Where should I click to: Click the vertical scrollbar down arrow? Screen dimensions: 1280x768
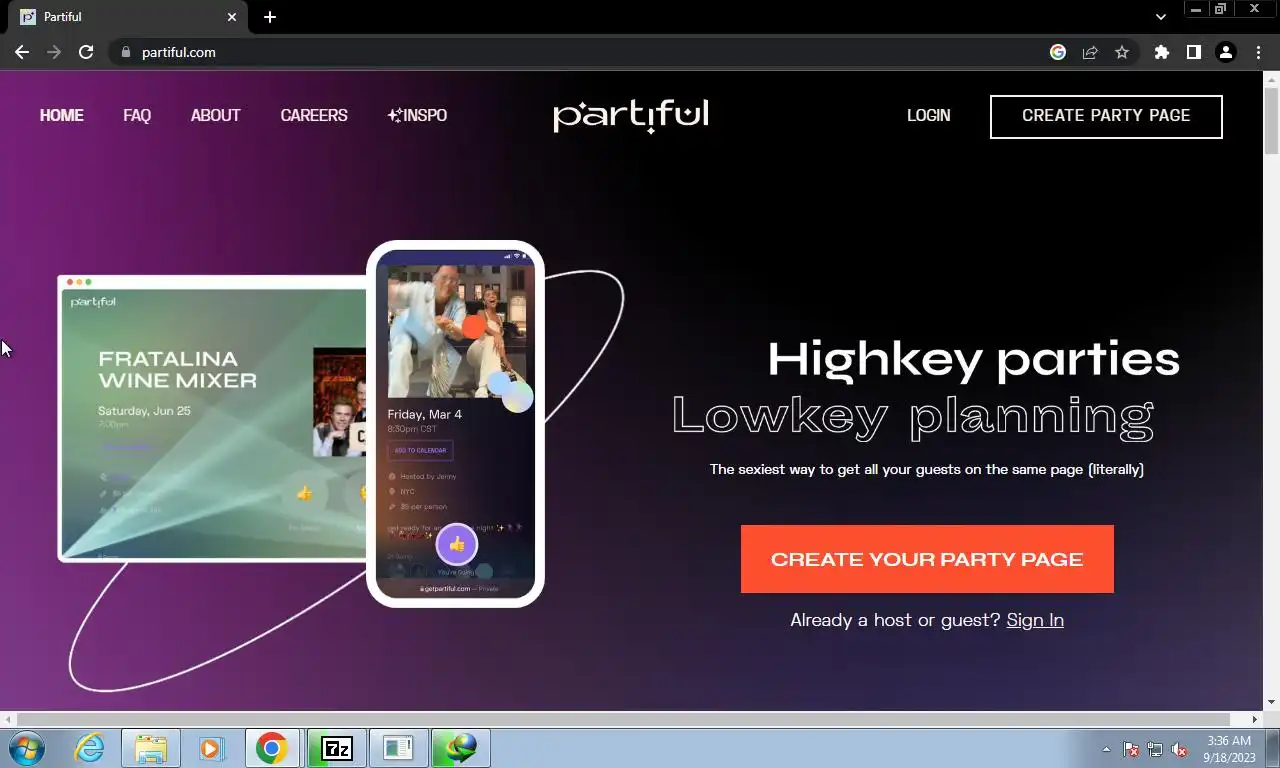pyautogui.click(x=1271, y=702)
